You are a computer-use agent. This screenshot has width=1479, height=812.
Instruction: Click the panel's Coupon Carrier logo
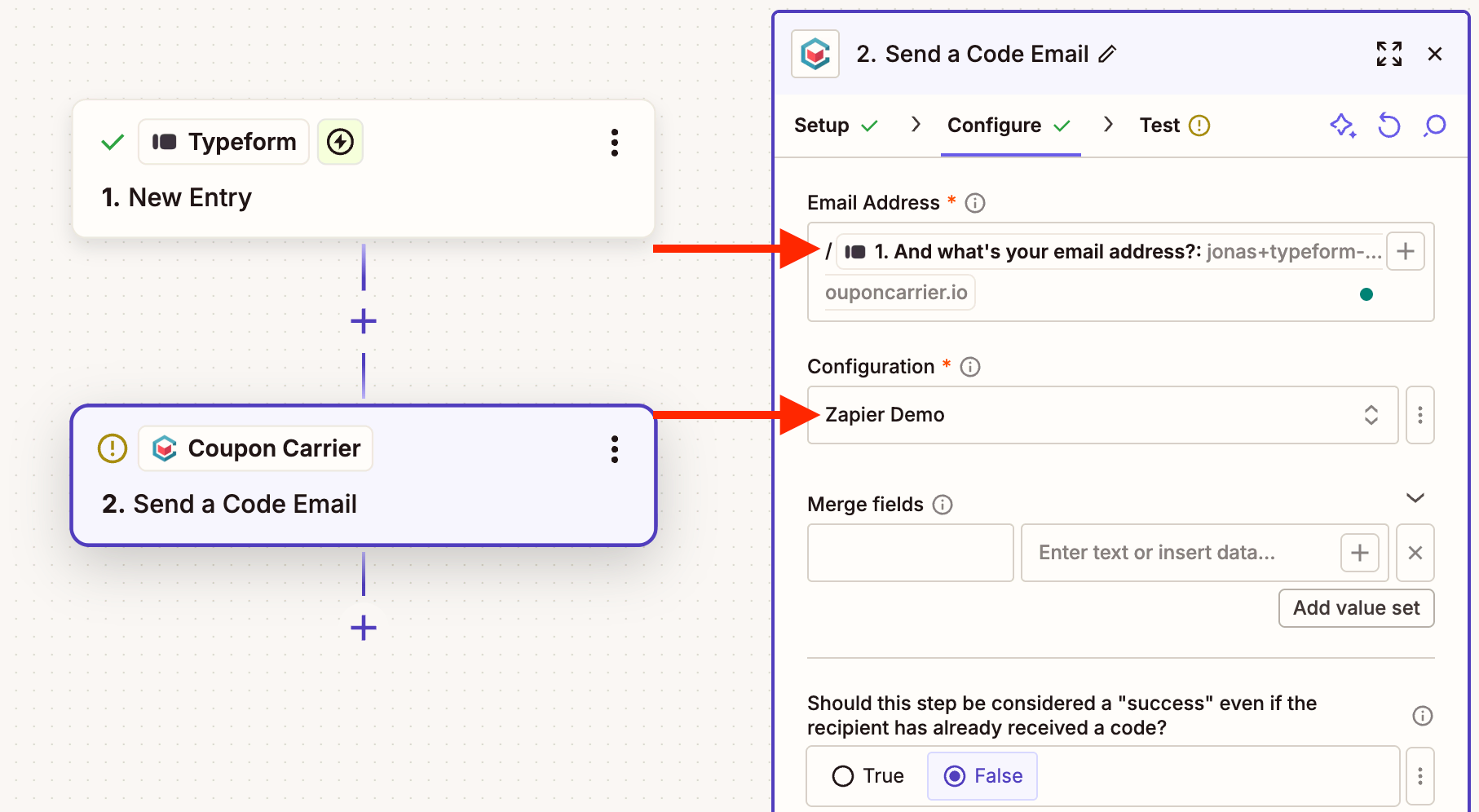815,55
